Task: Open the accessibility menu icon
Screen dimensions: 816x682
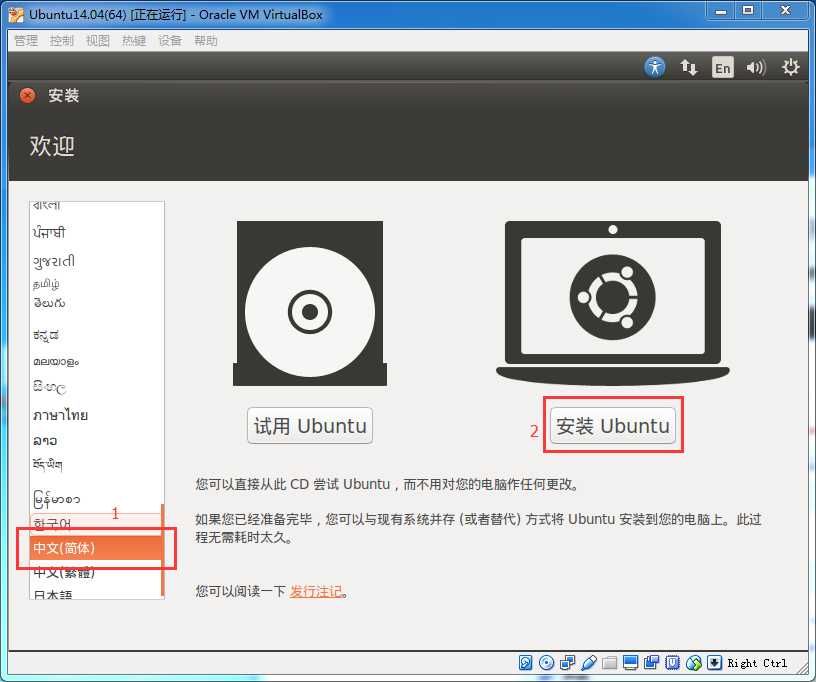Action: point(655,67)
